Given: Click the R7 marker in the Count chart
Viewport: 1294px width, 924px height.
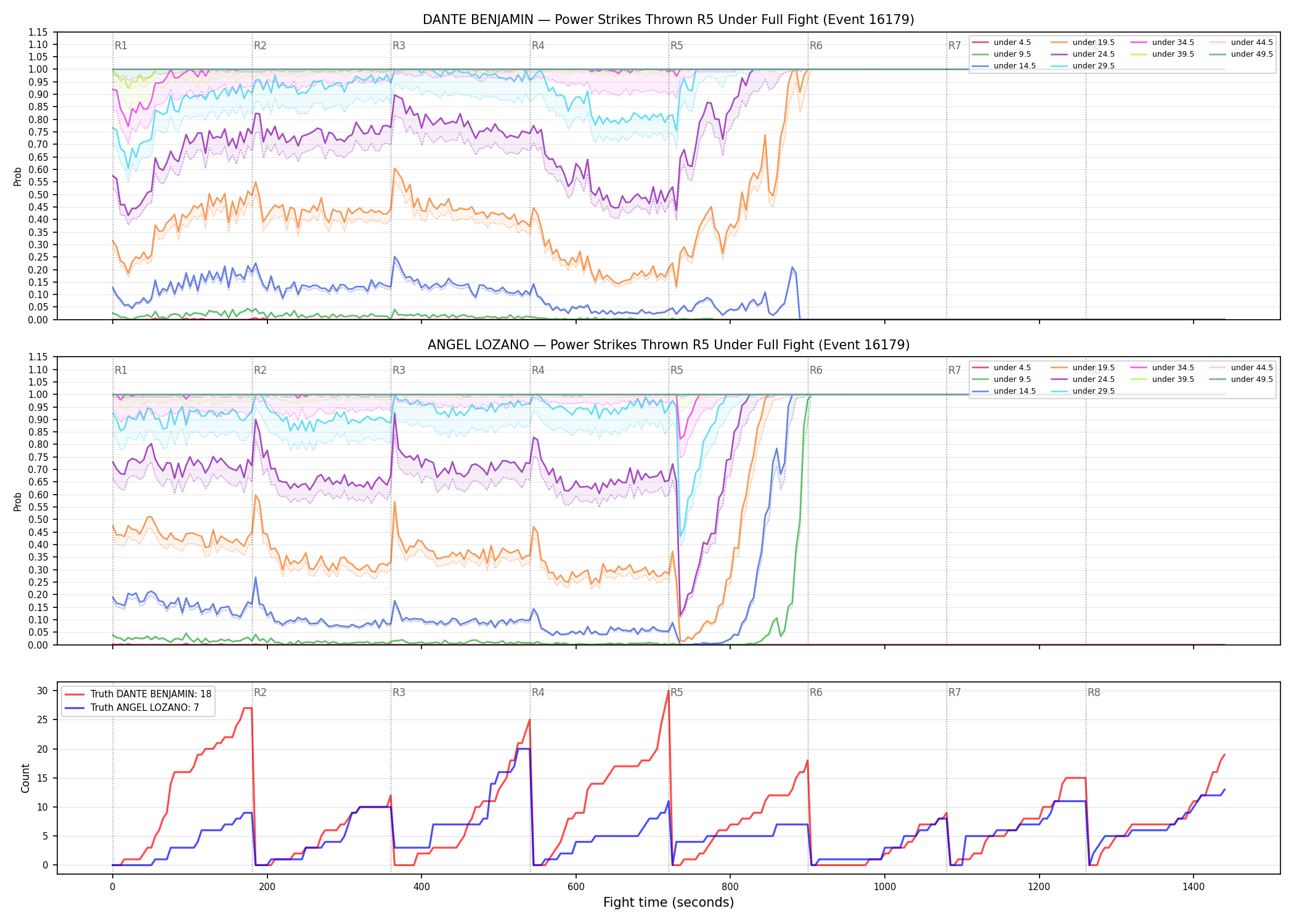Looking at the screenshot, I should [x=954, y=692].
